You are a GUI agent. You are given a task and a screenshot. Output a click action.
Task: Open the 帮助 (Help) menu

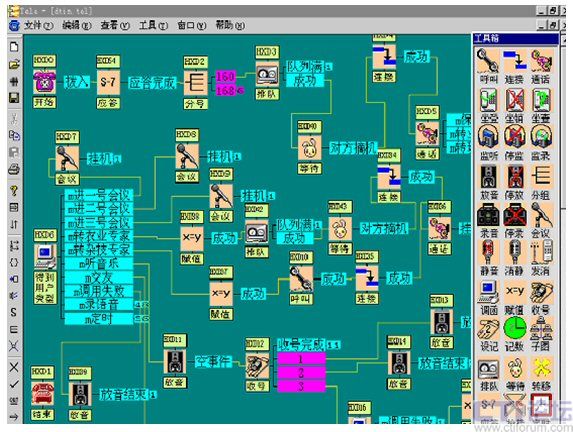[x=230, y=25]
